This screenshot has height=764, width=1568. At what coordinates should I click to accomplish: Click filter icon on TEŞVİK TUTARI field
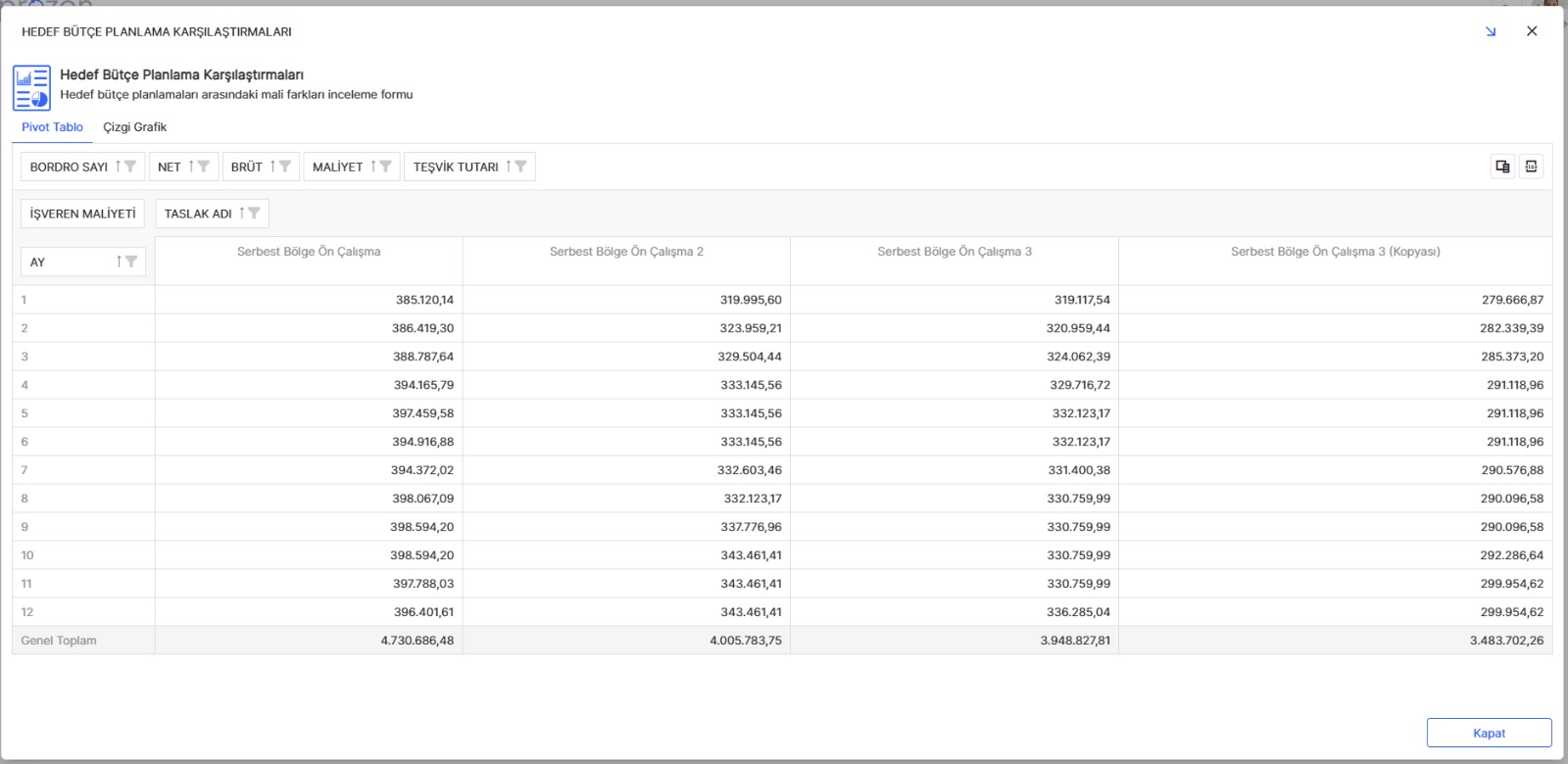click(x=520, y=167)
